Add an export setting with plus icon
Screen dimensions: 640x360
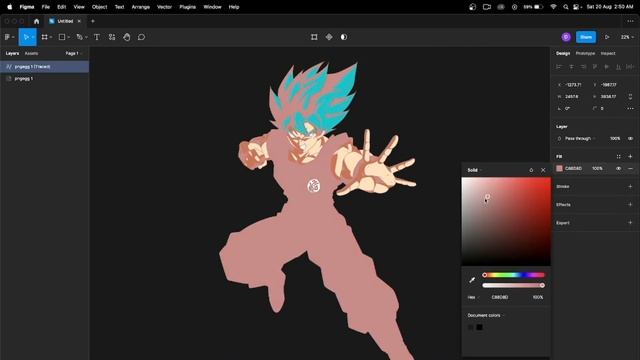pyautogui.click(x=630, y=223)
